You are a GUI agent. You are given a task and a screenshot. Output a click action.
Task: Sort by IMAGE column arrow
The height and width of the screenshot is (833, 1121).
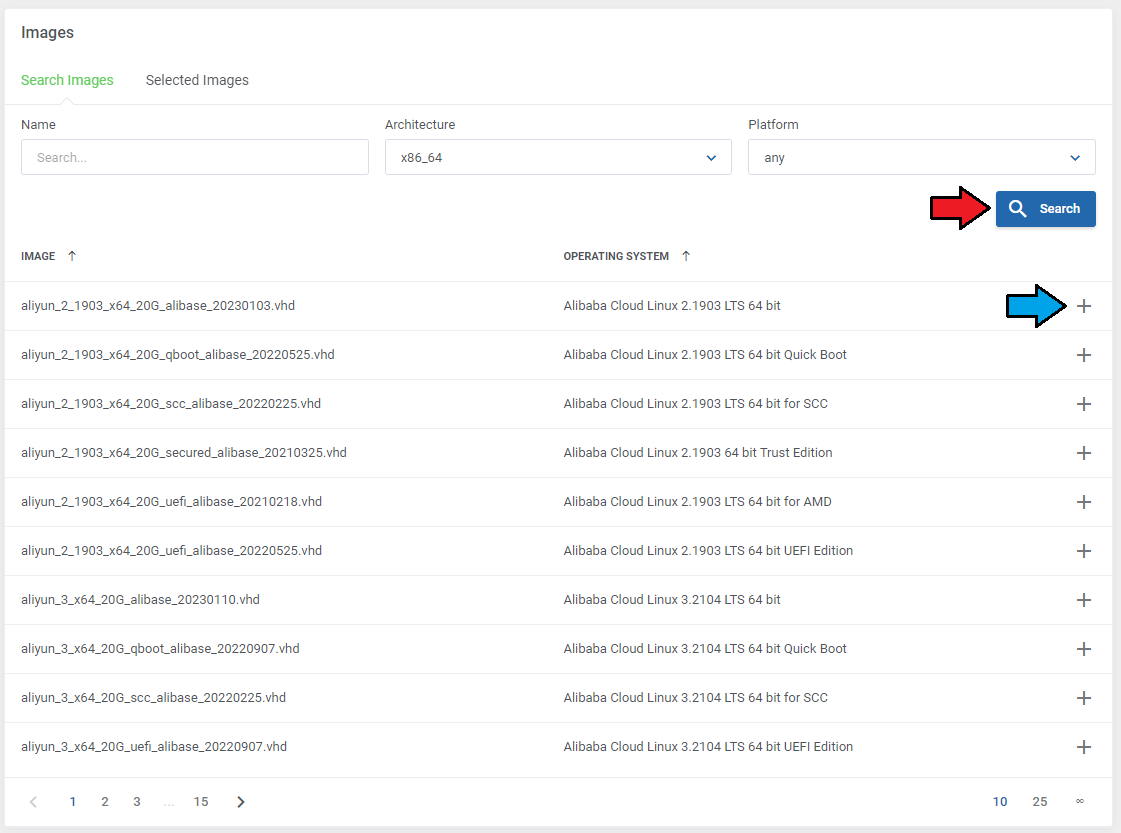(71, 256)
